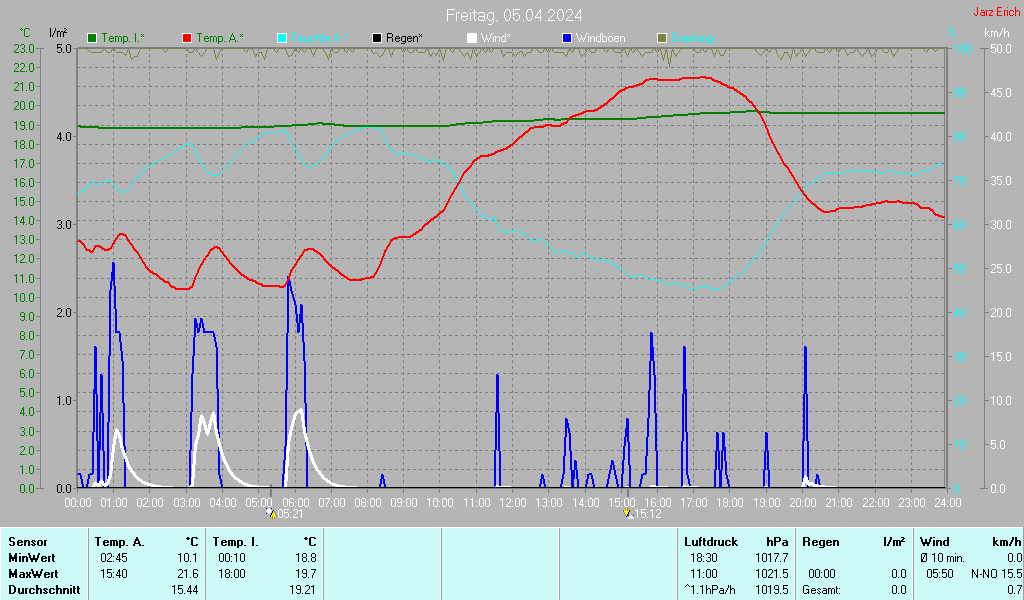Click the green Temp. I. legend swatch
The width and height of the screenshot is (1024, 600).
click(92, 39)
